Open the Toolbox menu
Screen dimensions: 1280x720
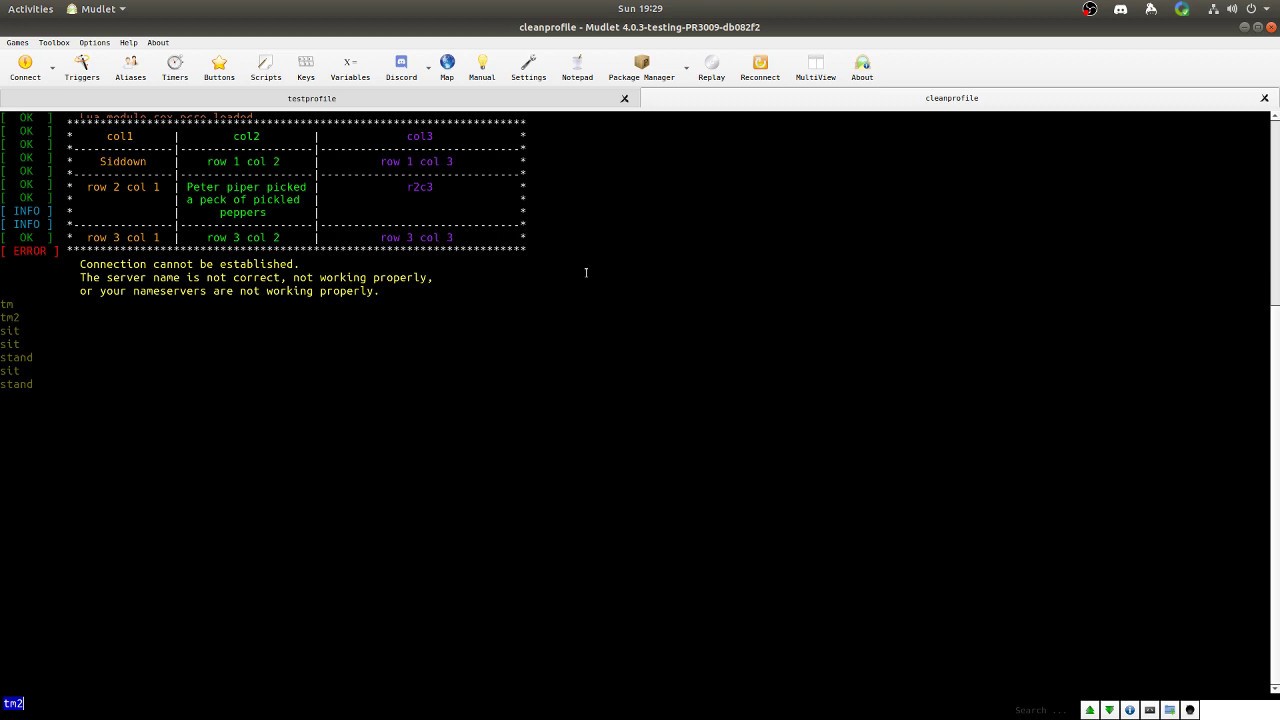click(54, 43)
